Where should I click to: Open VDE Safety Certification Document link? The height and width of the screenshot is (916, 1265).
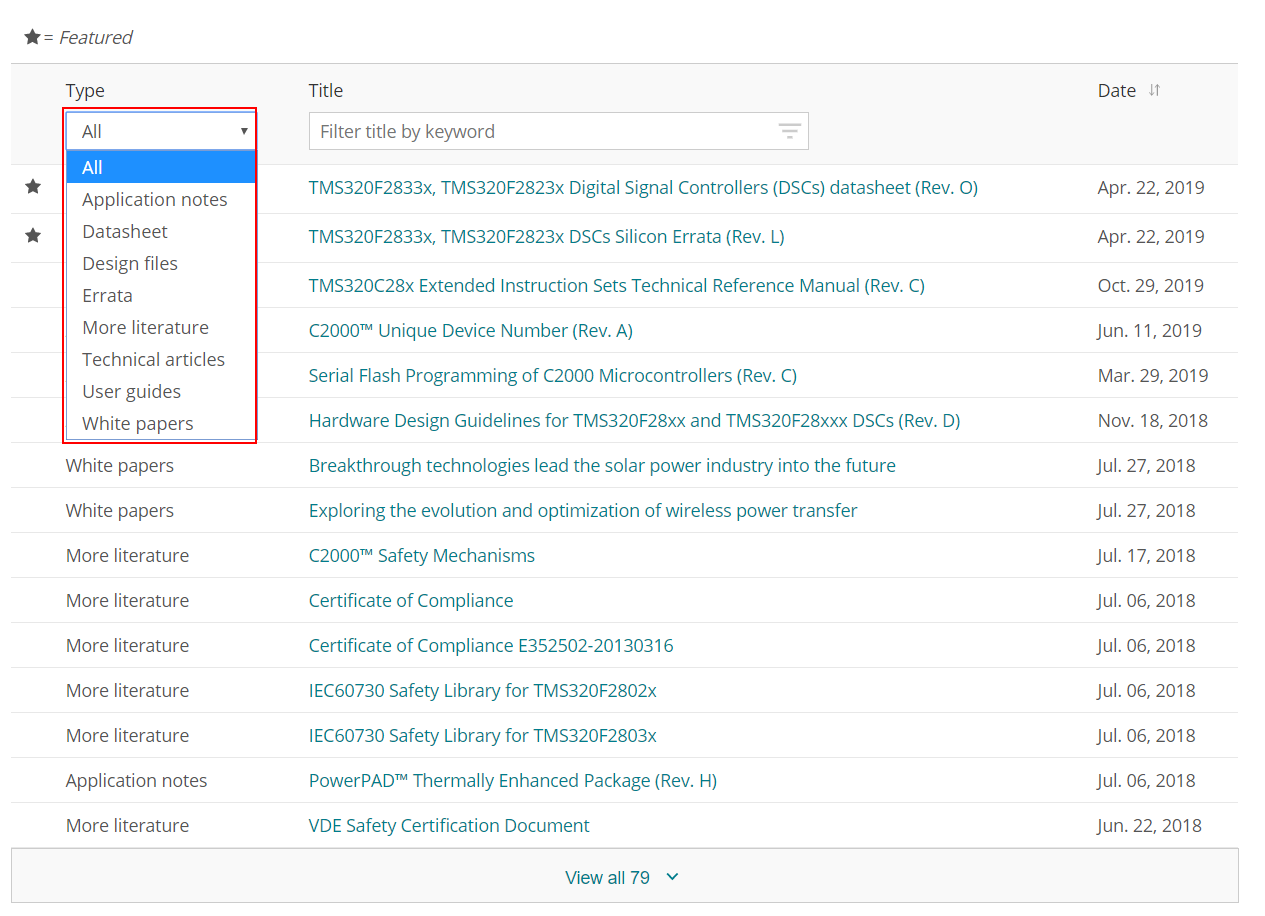(448, 825)
